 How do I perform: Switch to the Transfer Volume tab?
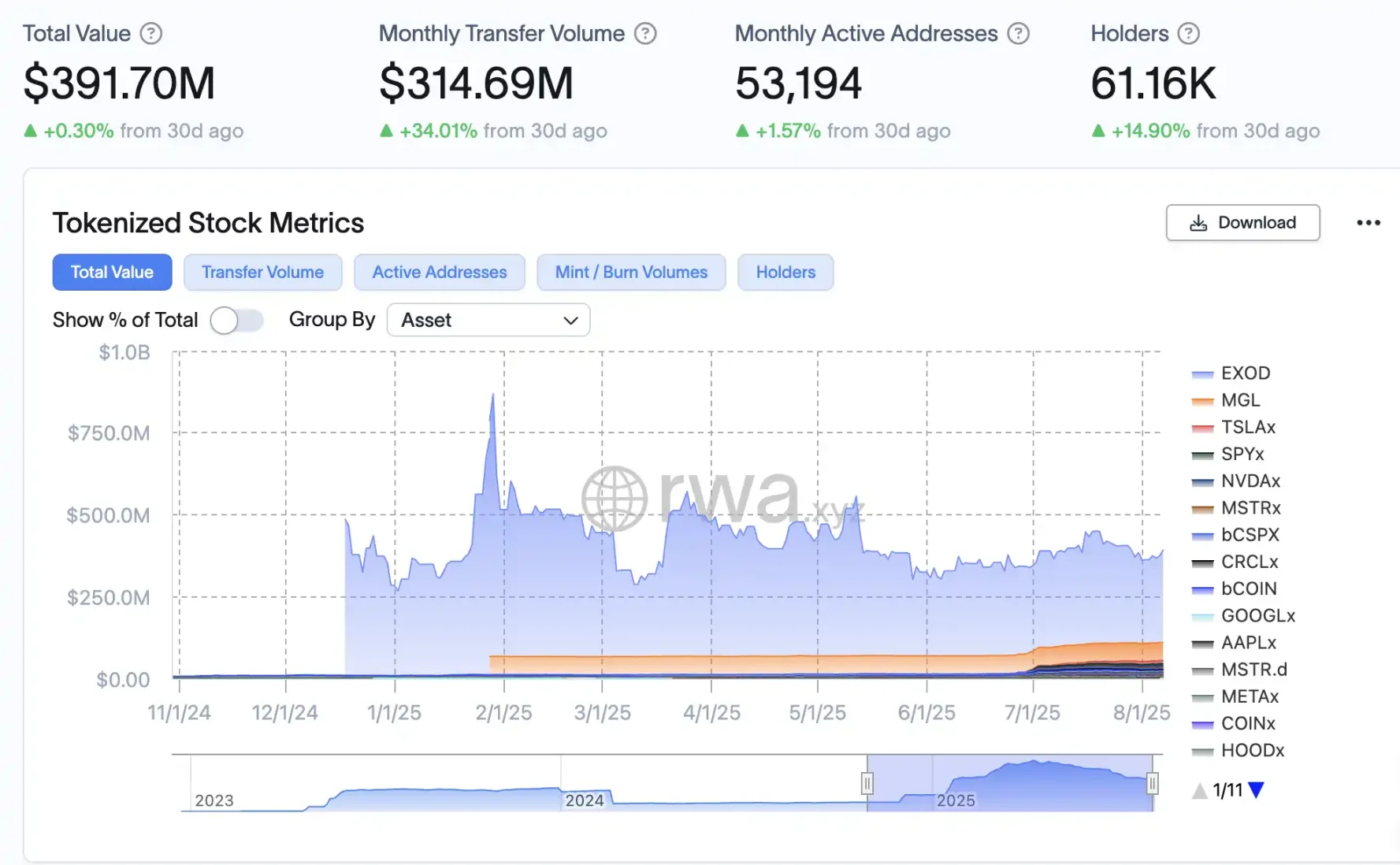point(262,273)
